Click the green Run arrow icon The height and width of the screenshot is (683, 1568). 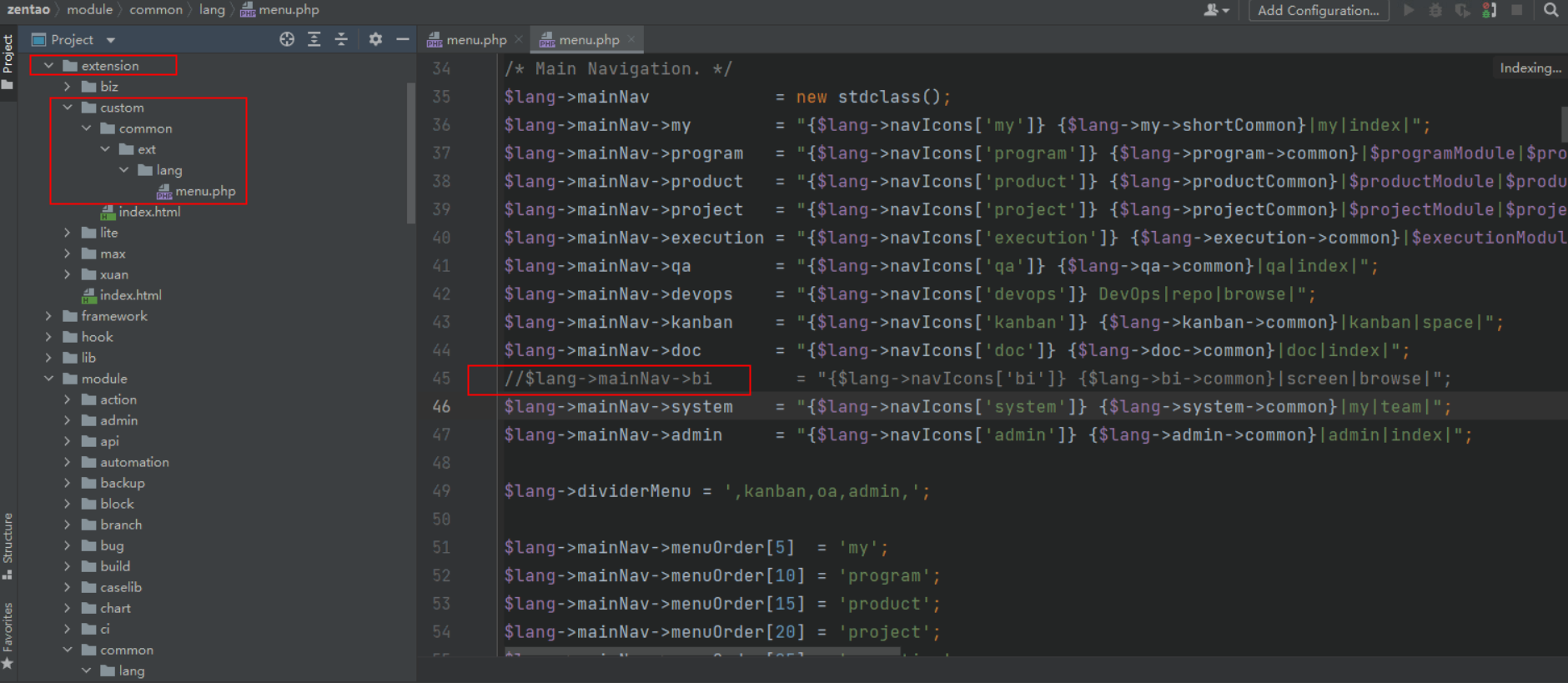pos(1409,10)
